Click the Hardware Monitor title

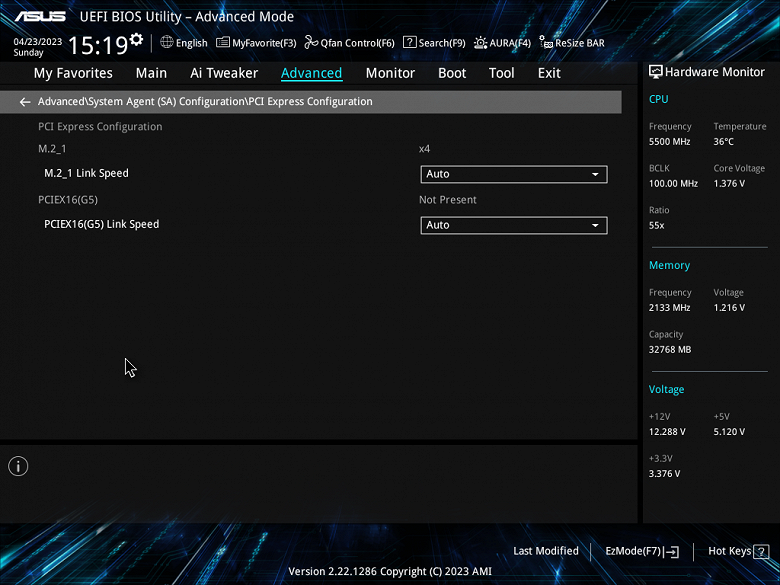point(714,72)
